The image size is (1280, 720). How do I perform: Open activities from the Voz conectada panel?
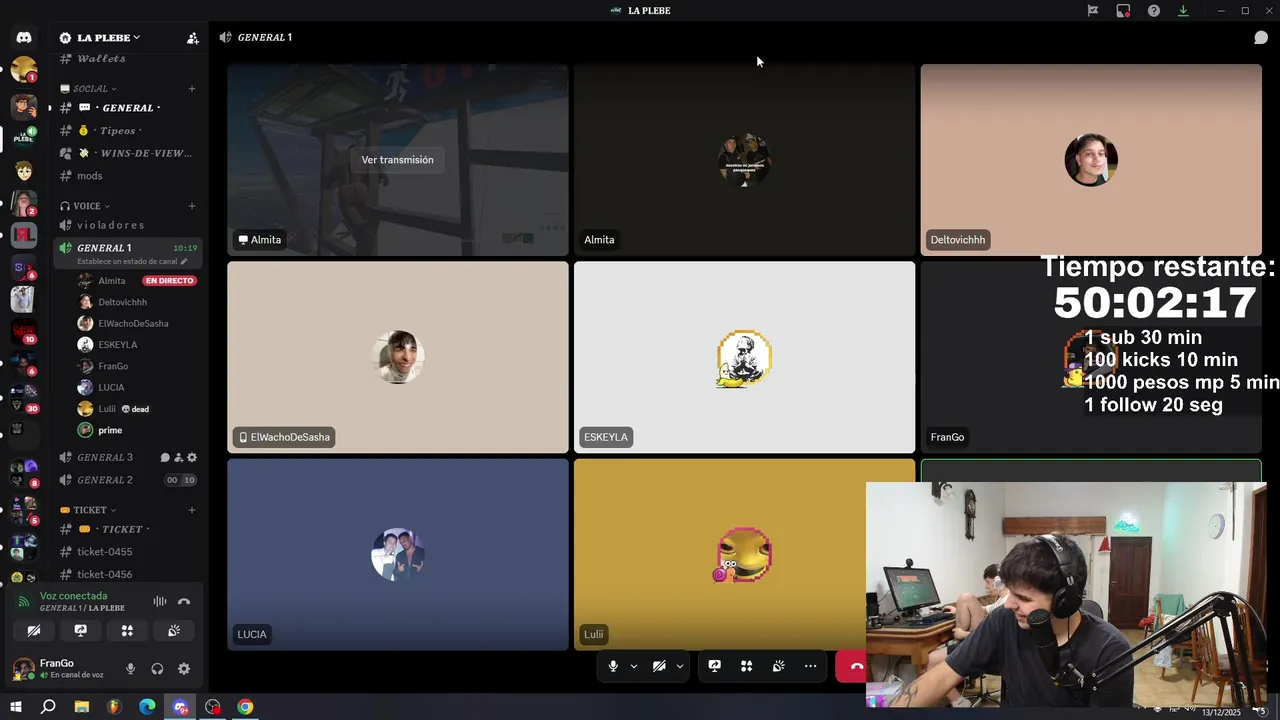127,631
